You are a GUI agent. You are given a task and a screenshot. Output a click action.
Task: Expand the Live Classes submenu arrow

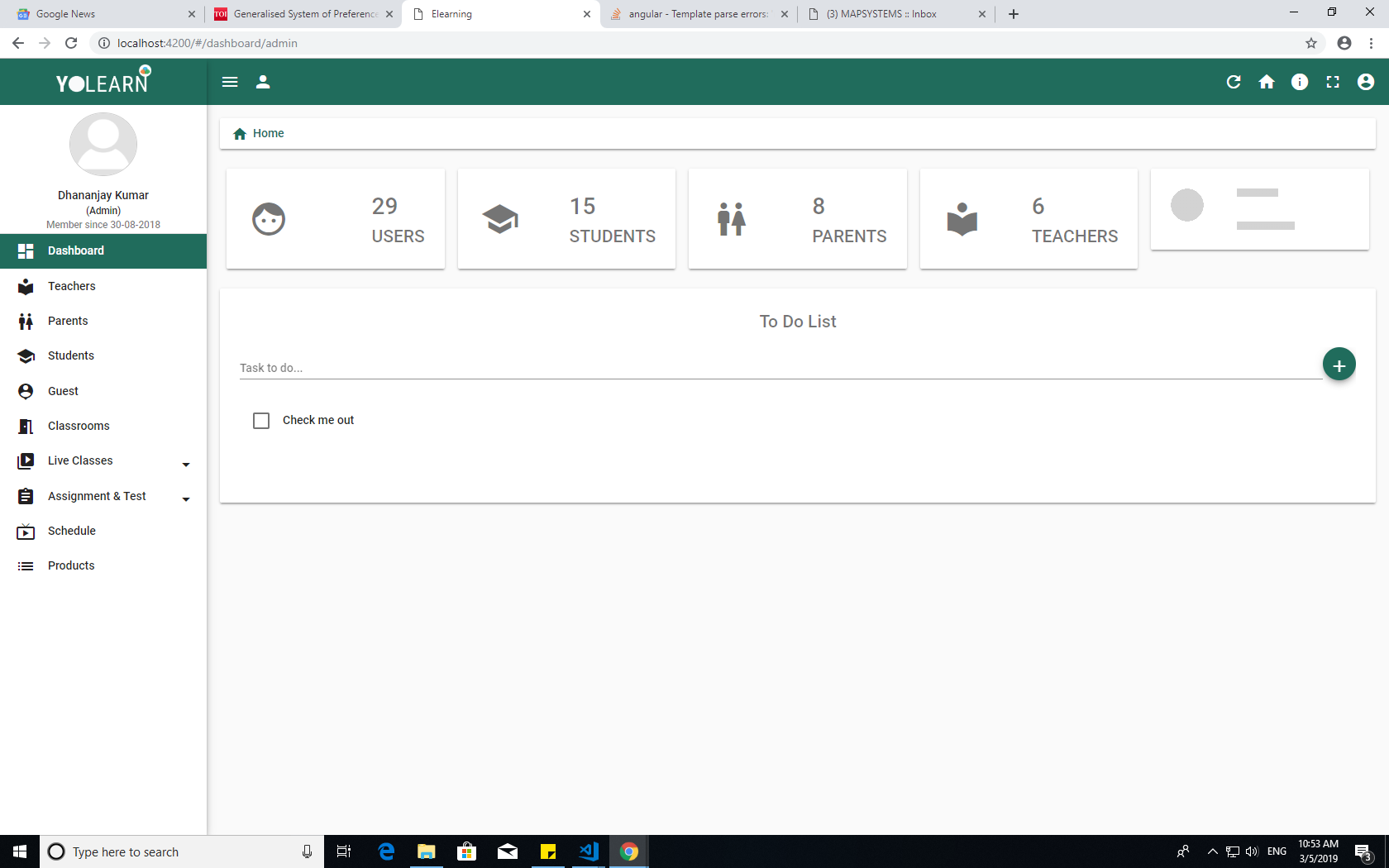click(x=186, y=465)
